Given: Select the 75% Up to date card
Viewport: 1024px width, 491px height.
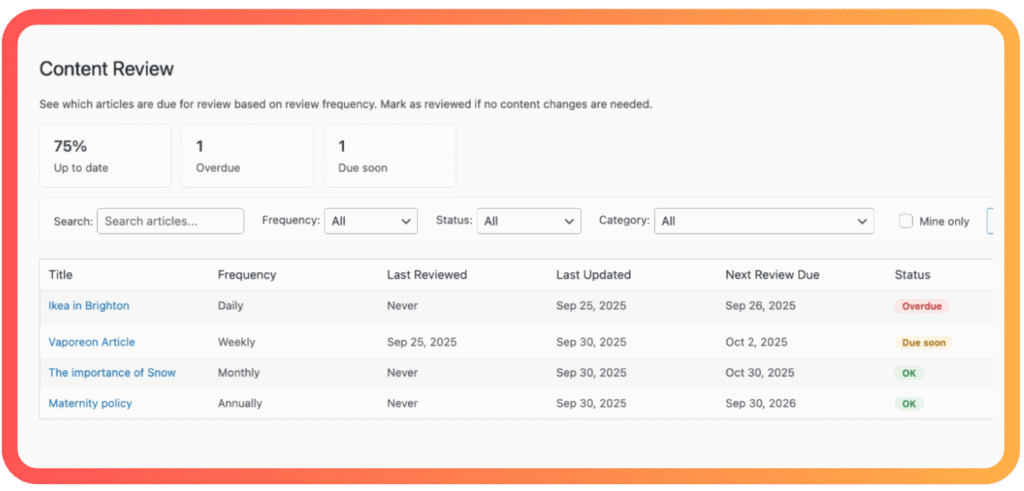Looking at the screenshot, I should [105, 156].
